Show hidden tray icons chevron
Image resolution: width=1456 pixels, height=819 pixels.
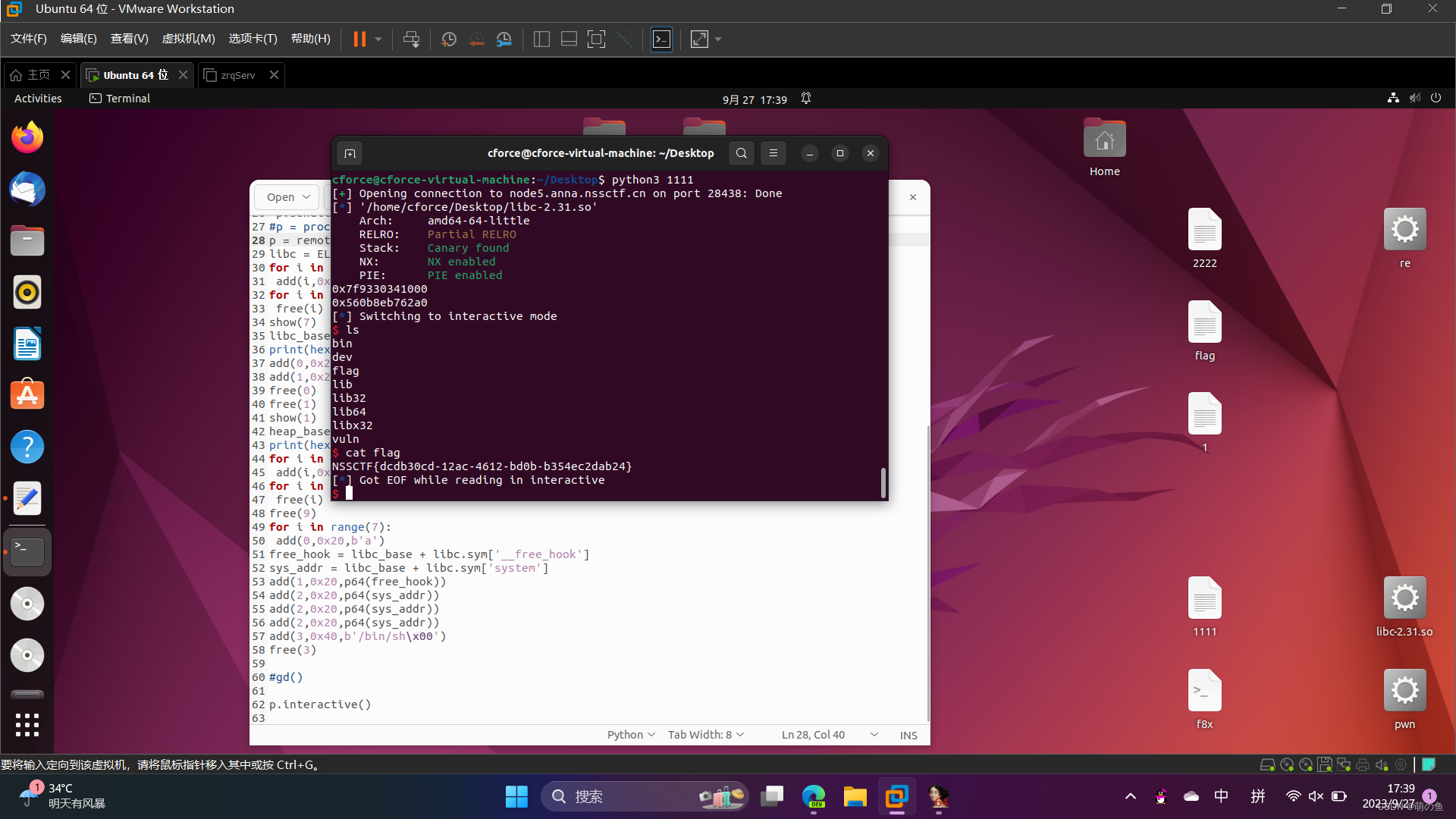[x=1130, y=796]
